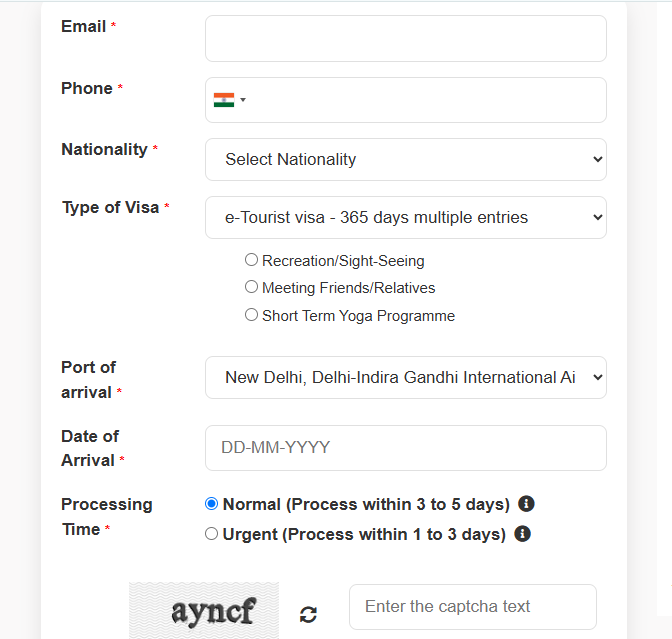Screen dimensions: 672x639
Task: Click into the phone number field
Action: click(x=425, y=100)
